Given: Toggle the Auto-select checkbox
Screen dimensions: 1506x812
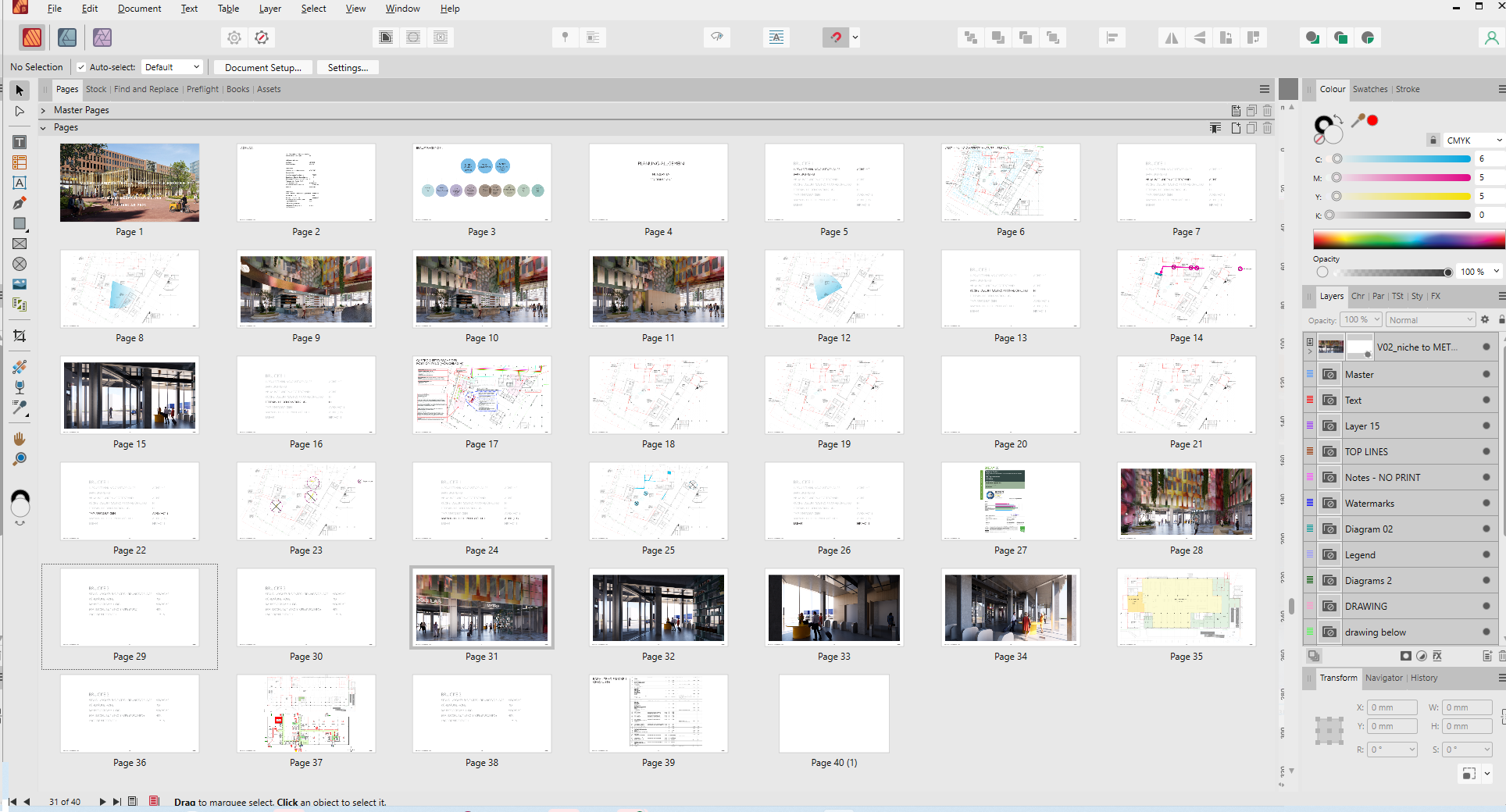Looking at the screenshot, I should [x=81, y=67].
